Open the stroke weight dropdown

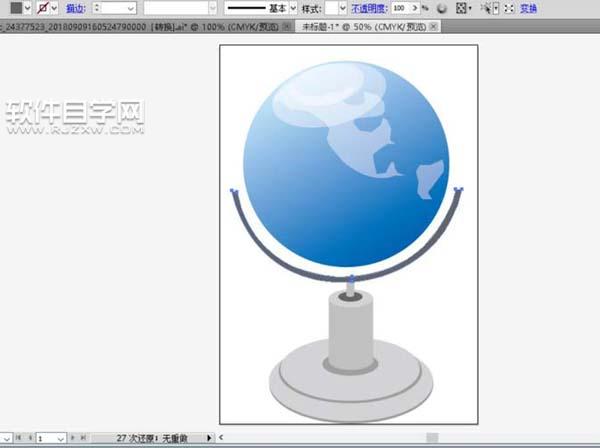click(131, 8)
